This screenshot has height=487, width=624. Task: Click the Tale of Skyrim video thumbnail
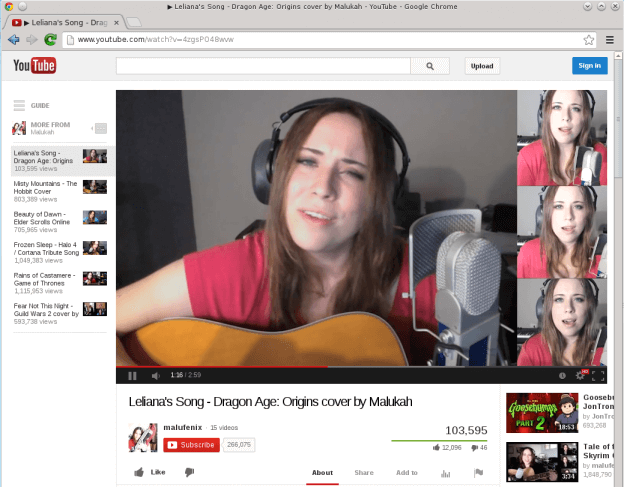(x=542, y=462)
